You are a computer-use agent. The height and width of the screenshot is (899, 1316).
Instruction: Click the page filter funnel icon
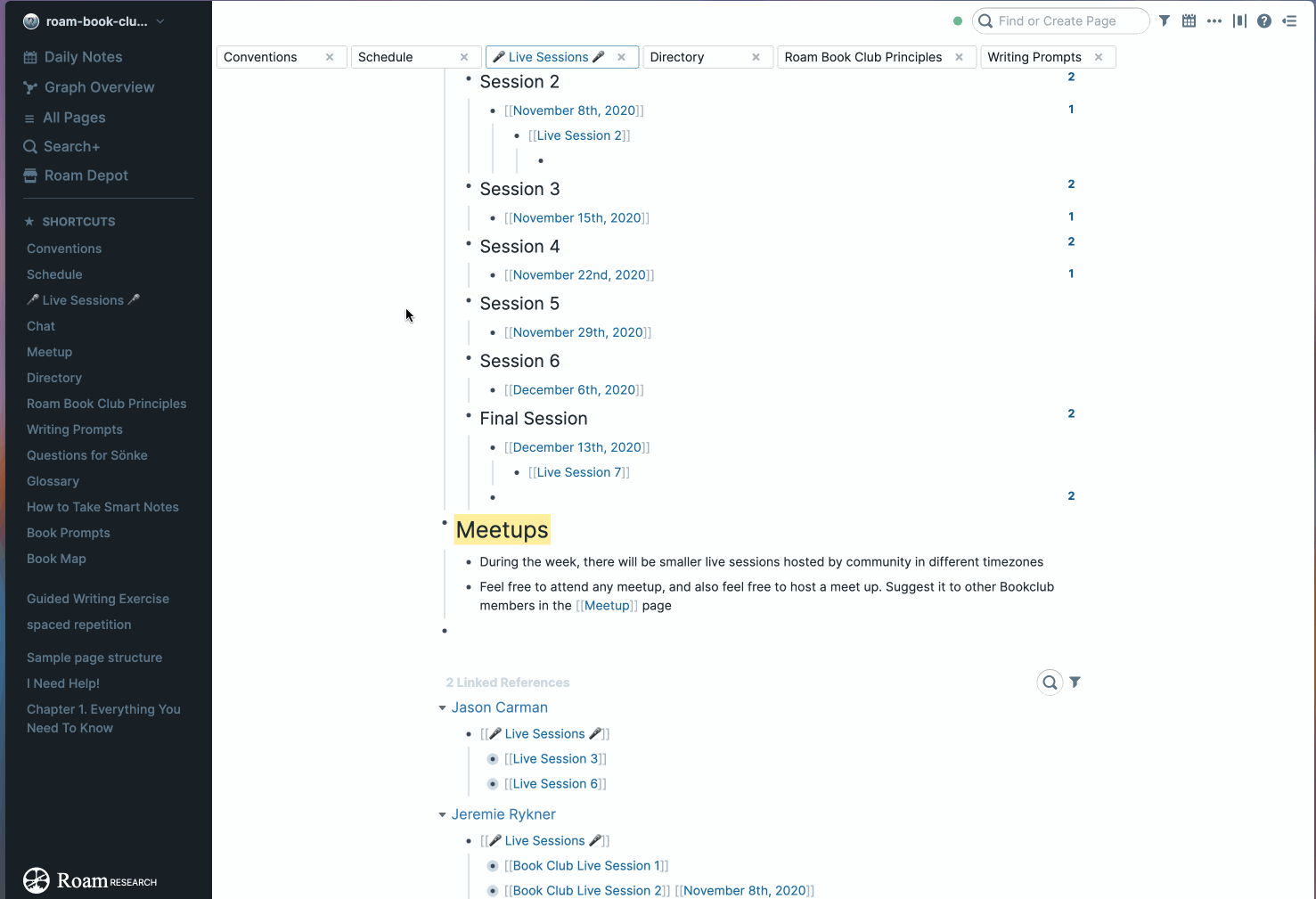(1165, 20)
